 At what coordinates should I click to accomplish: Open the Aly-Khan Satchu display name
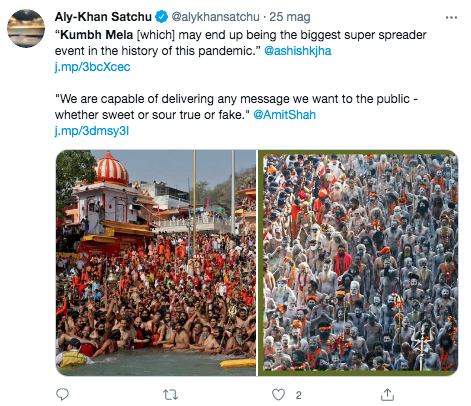click(x=103, y=17)
